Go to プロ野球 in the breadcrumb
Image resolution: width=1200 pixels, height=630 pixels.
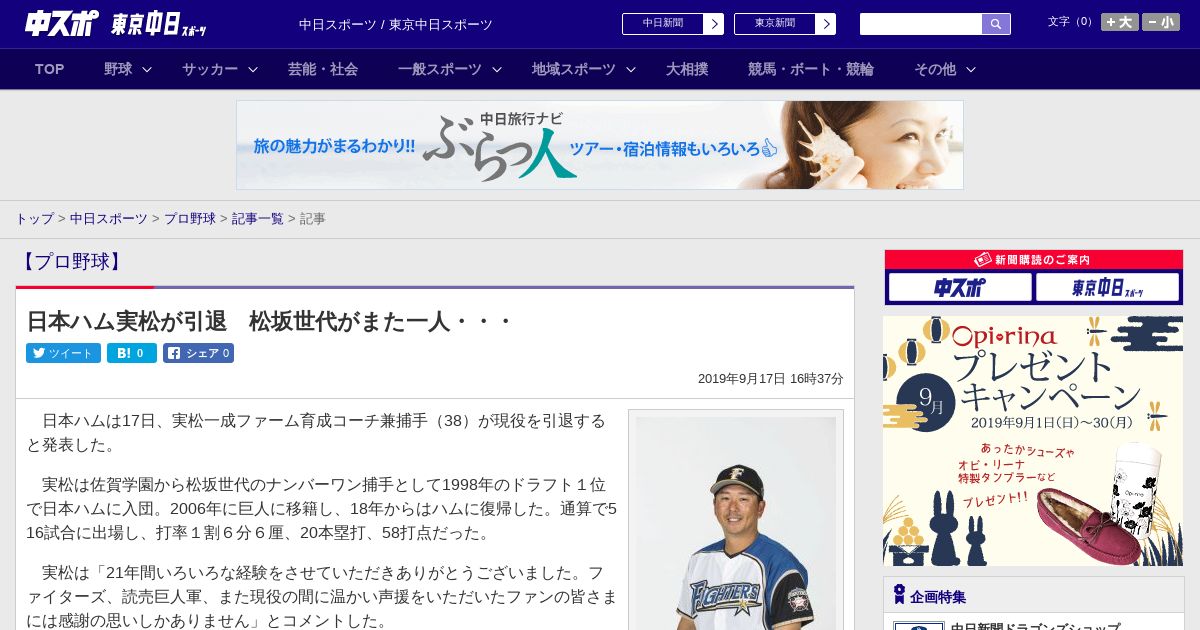(190, 218)
